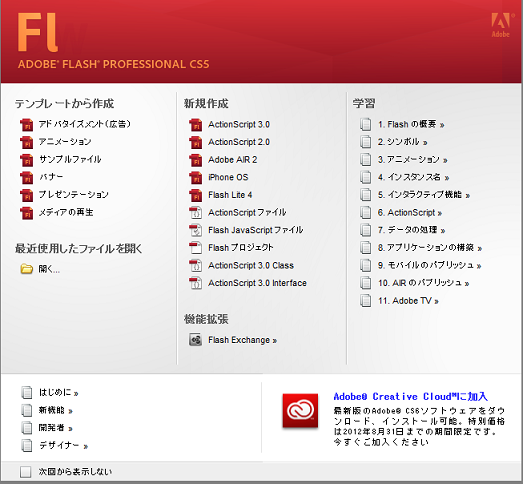Open サンプルファイル templates
The image size is (523, 484).
point(70,160)
